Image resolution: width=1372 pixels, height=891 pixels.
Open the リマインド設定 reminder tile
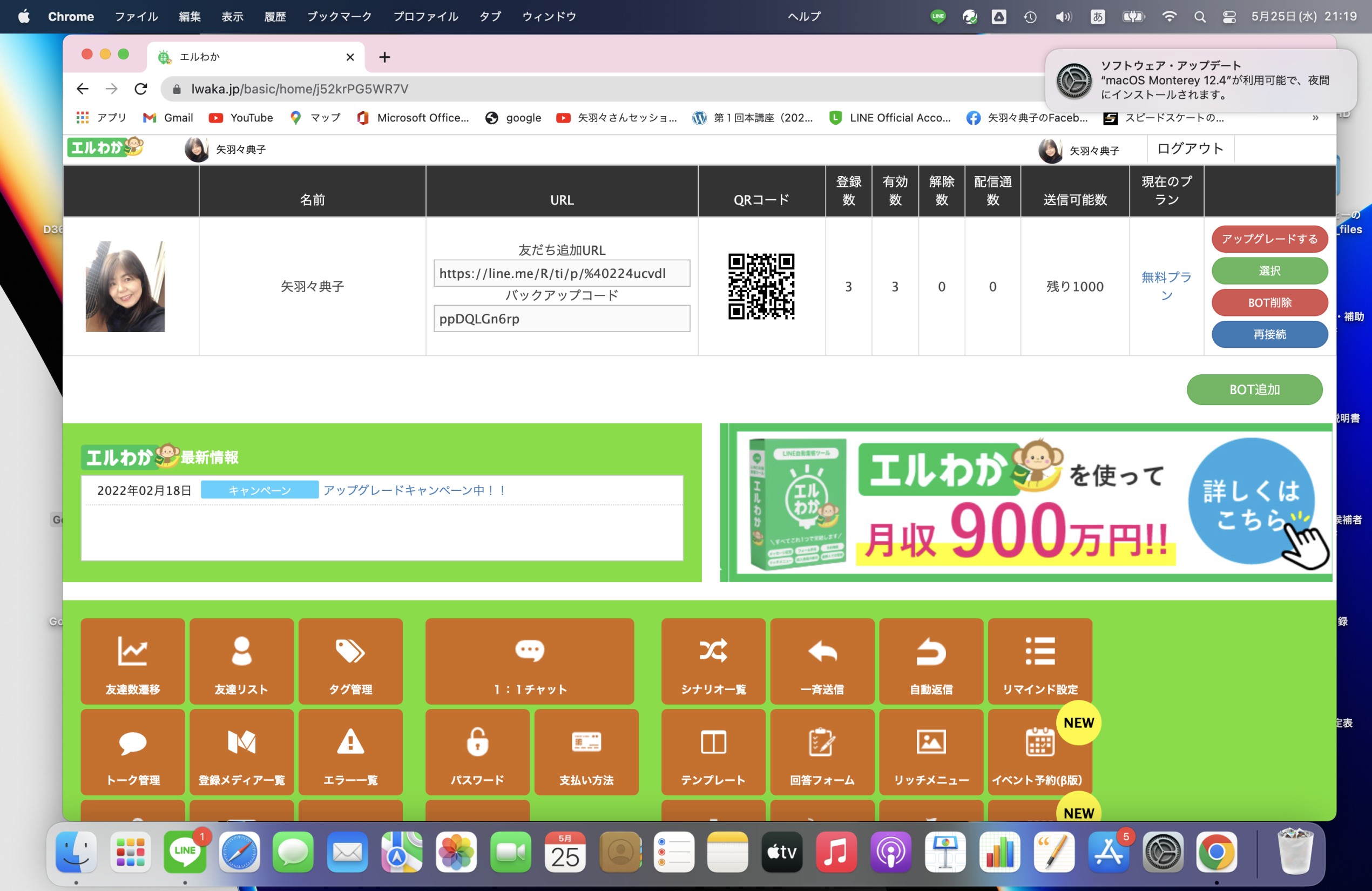[x=1040, y=661]
